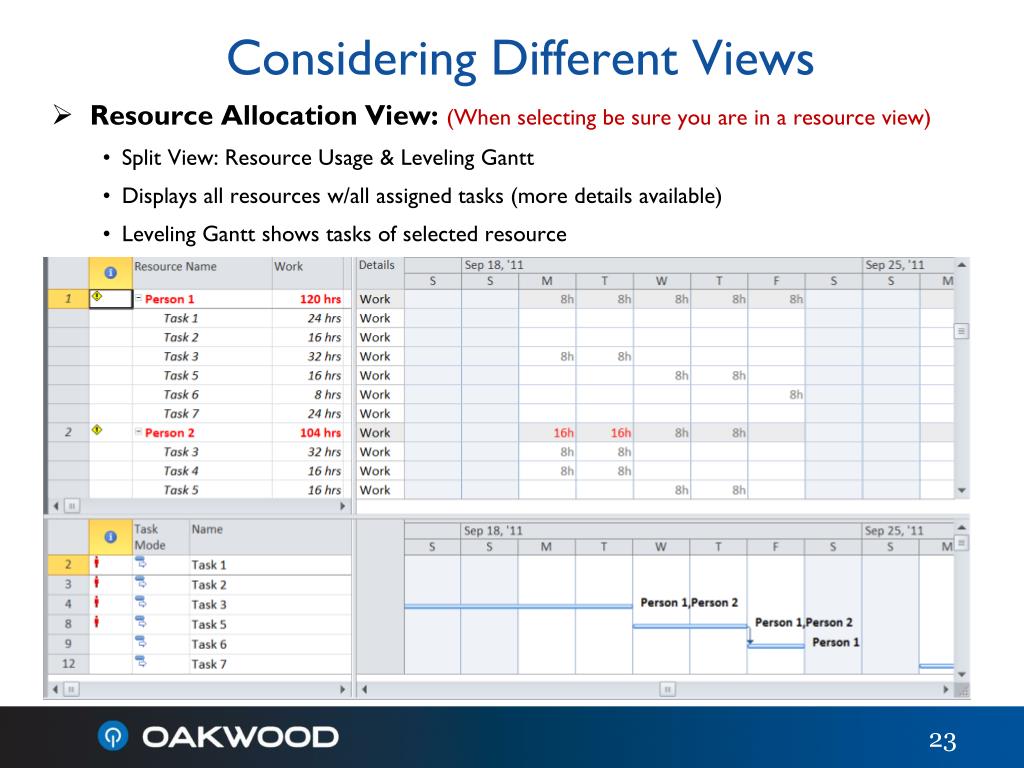Select row number 1 header for Person 1
The height and width of the screenshot is (768, 1024).
[69, 299]
